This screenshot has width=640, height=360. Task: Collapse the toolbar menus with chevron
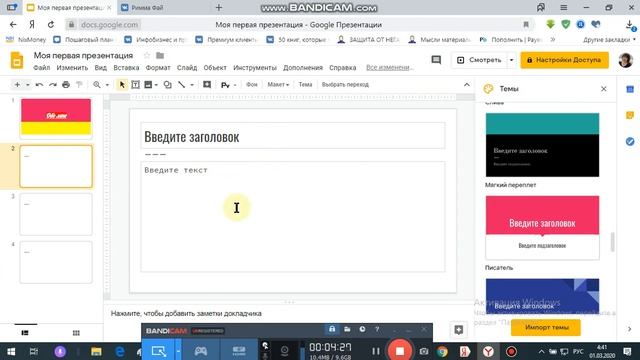pos(467,84)
